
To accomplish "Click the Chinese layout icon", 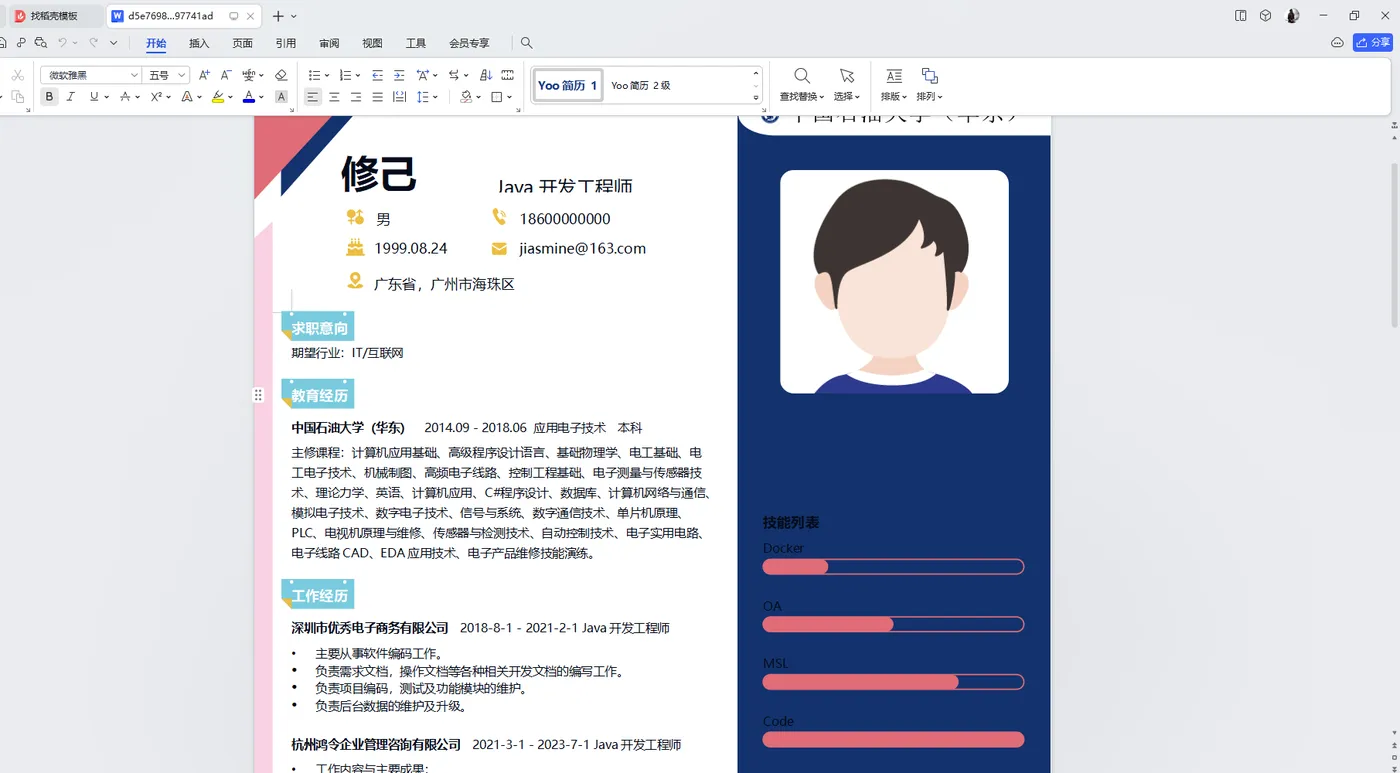I will [x=423, y=75].
